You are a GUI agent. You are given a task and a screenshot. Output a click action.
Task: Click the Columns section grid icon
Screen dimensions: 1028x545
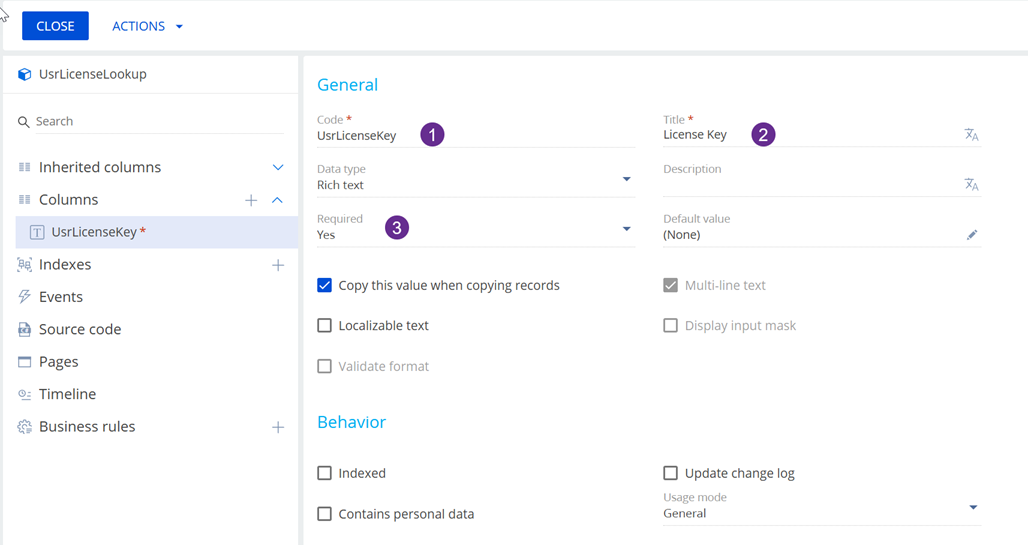click(24, 199)
